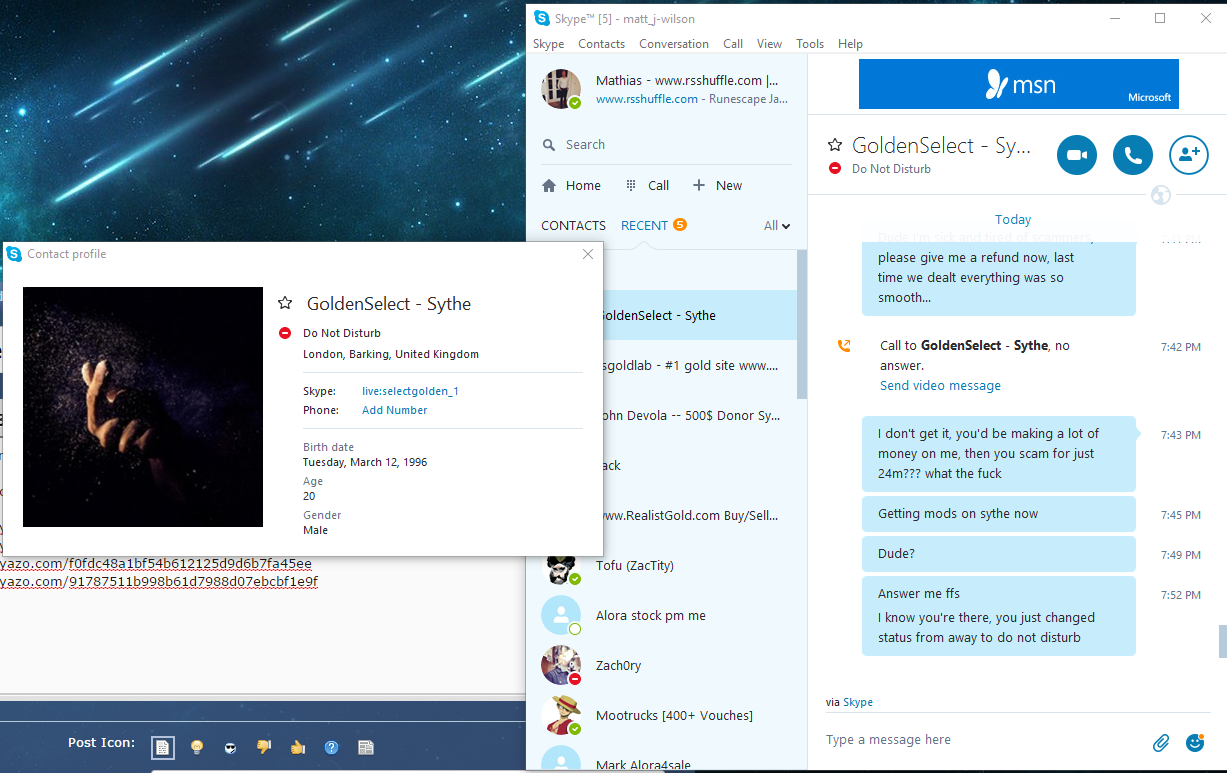Viewport: 1227px width, 773px height.
Task: Click the 'Dude?' message bubble
Action: coord(999,554)
